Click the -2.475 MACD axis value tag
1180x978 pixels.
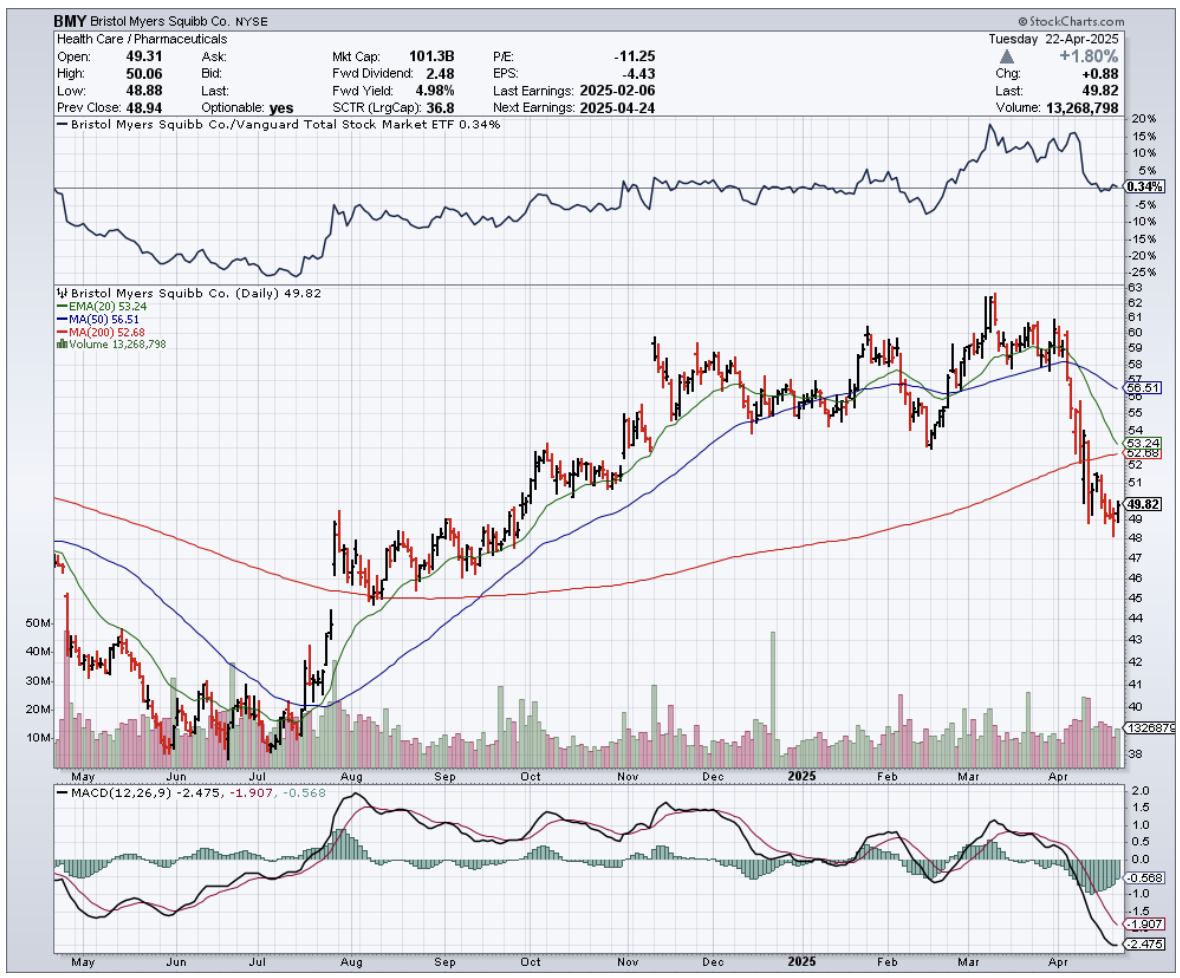pos(1142,944)
